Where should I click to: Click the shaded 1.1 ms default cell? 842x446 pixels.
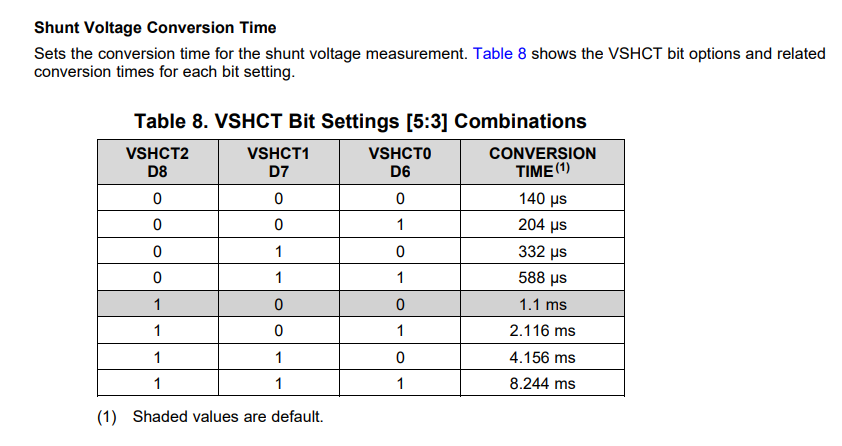pyautogui.click(x=542, y=304)
